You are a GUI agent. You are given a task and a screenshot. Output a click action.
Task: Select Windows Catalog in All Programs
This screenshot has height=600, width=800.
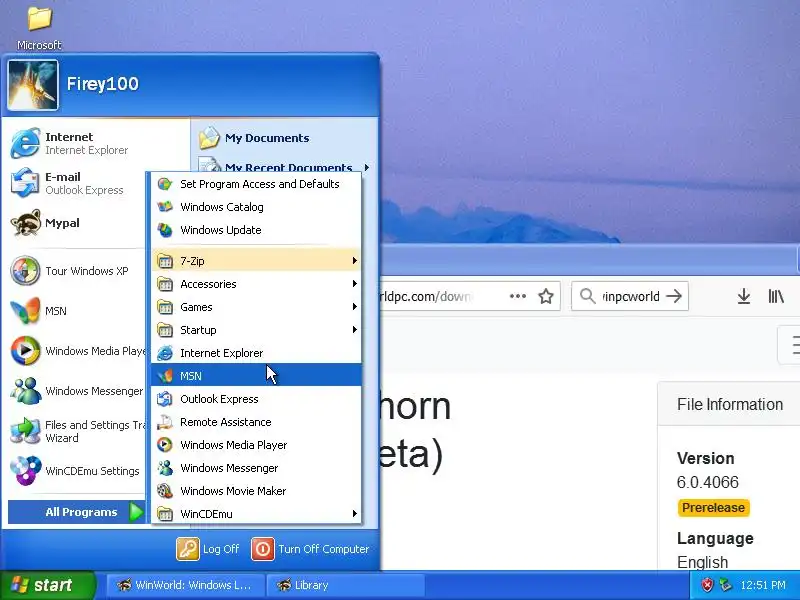point(256,207)
